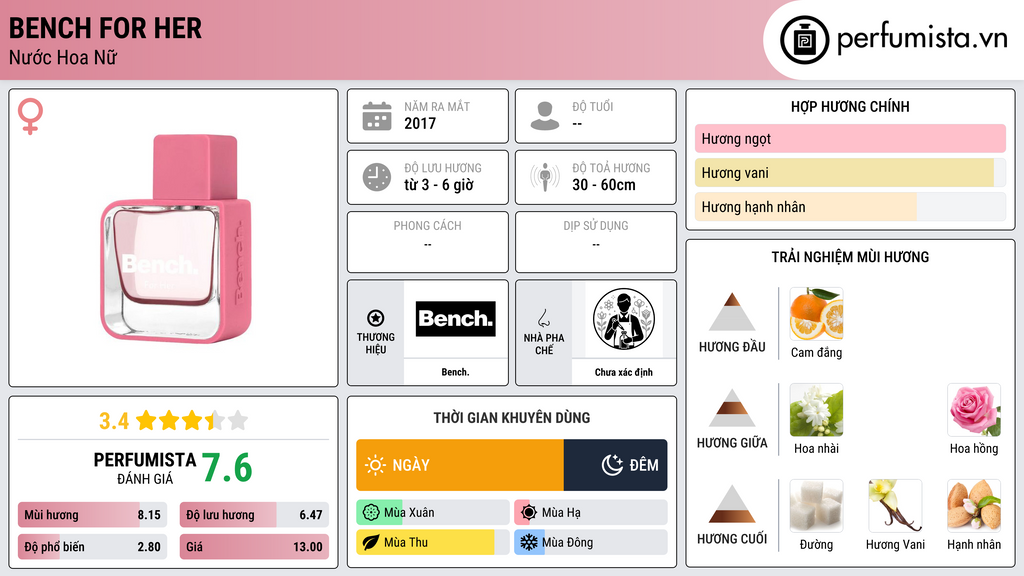Click the sun icon for Mùa Hạ
This screenshot has width=1024, height=576.
coord(529,513)
